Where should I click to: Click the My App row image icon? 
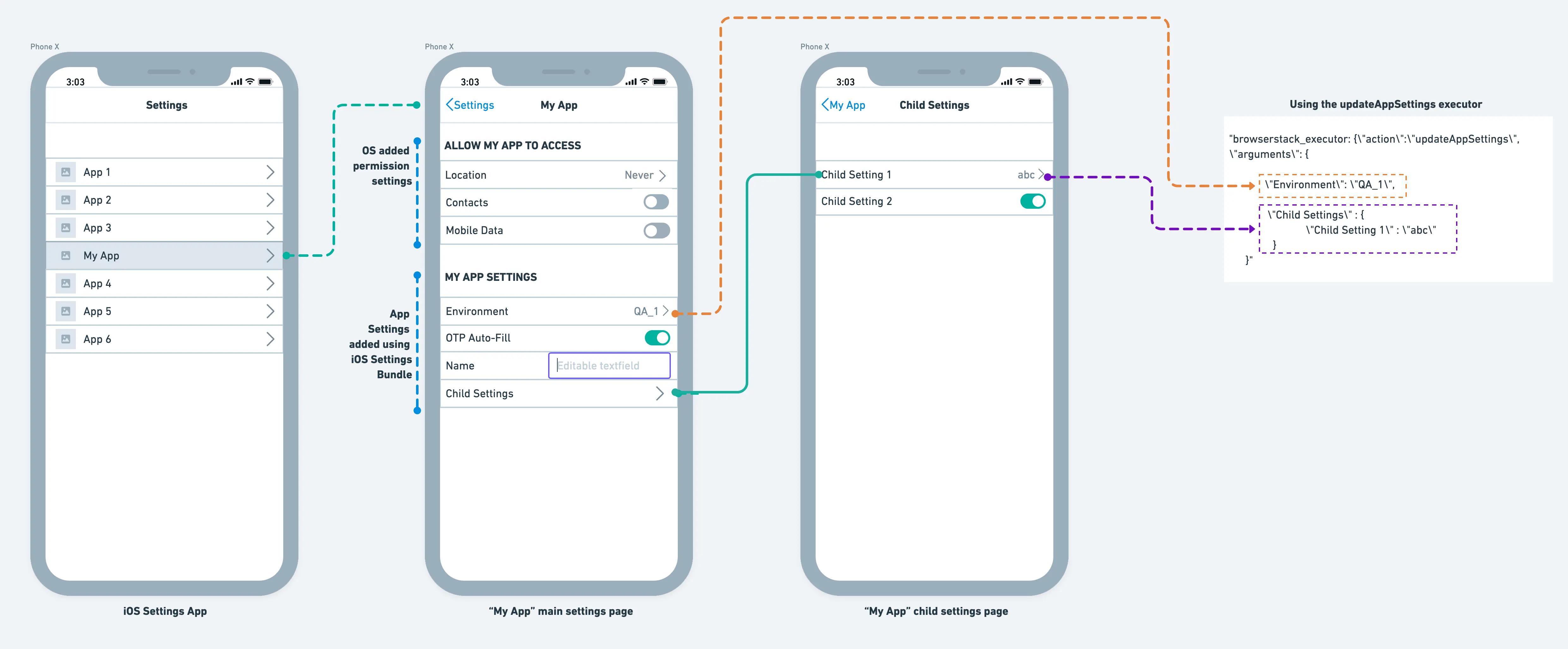point(66,256)
